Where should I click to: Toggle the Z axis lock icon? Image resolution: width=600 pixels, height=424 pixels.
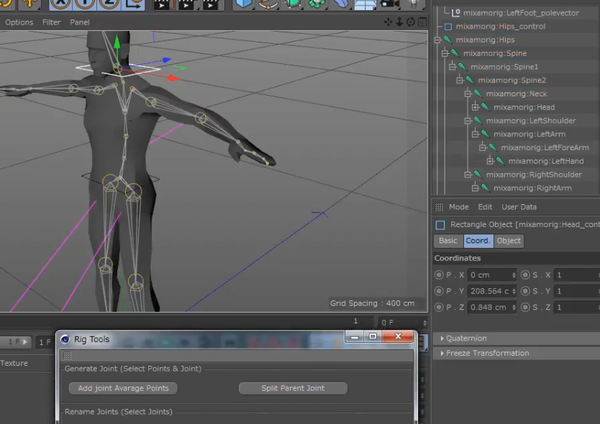(109, 4)
